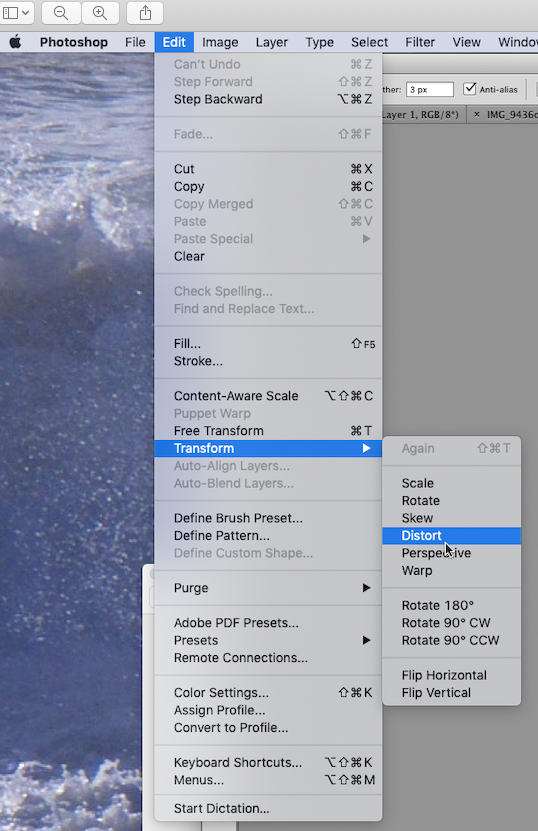
Task: Open the Apple menu
Action: pos(15,42)
